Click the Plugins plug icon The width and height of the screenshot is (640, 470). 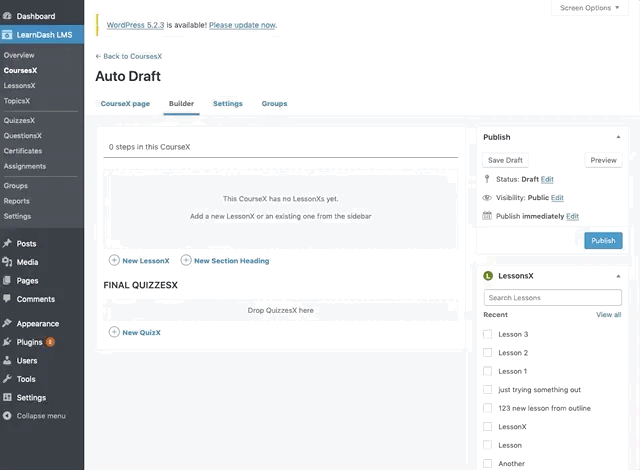click(x=7, y=342)
